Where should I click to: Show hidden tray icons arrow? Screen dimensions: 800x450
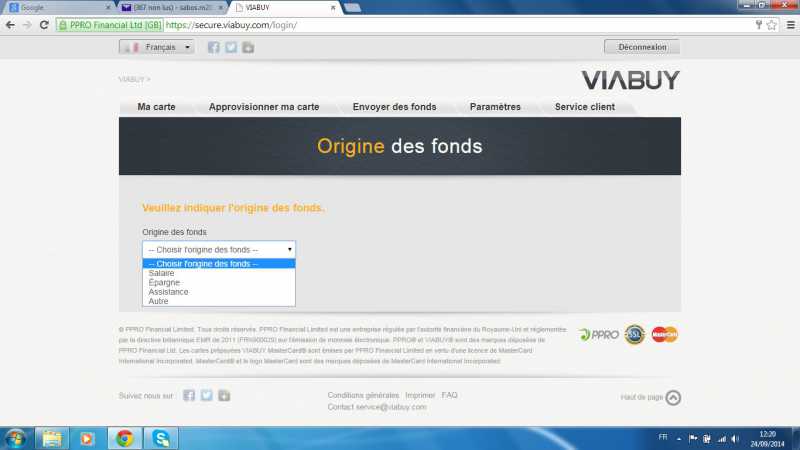[x=679, y=439]
